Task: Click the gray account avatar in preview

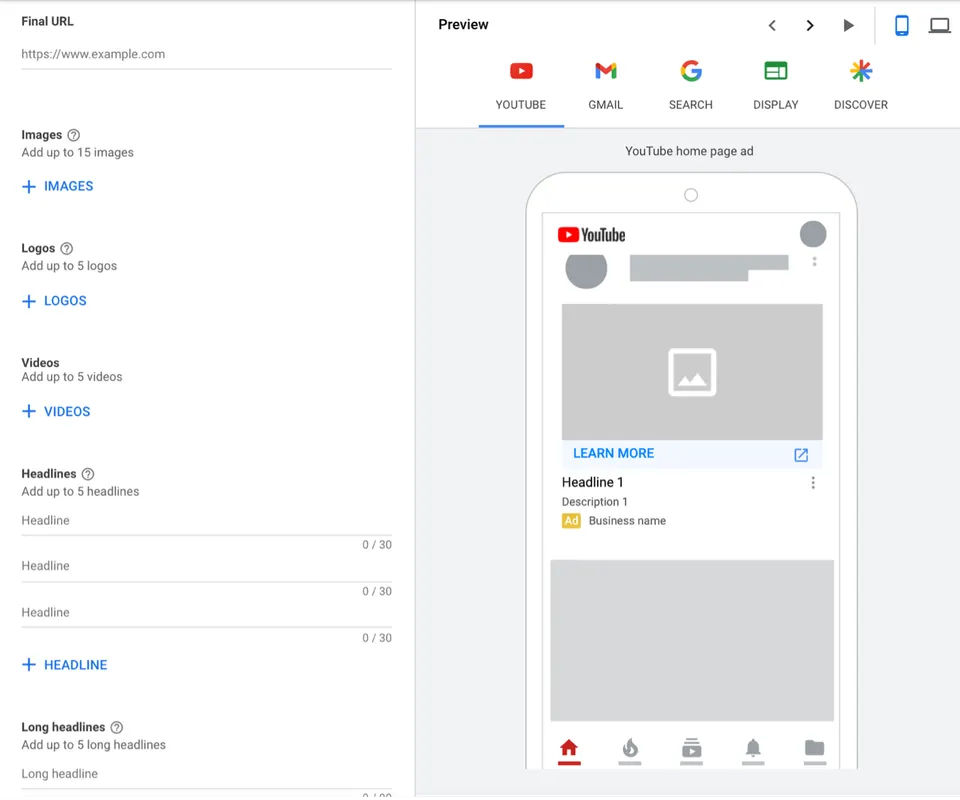Action: tap(813, 234)
